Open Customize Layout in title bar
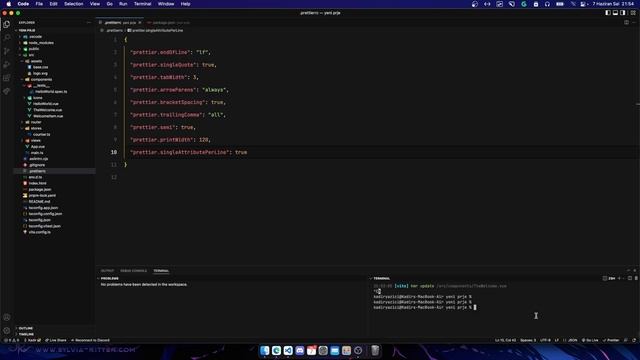Image resolution: width=640 pixels, height=360 pixels. pyautogui.click(x=633, y=13)
